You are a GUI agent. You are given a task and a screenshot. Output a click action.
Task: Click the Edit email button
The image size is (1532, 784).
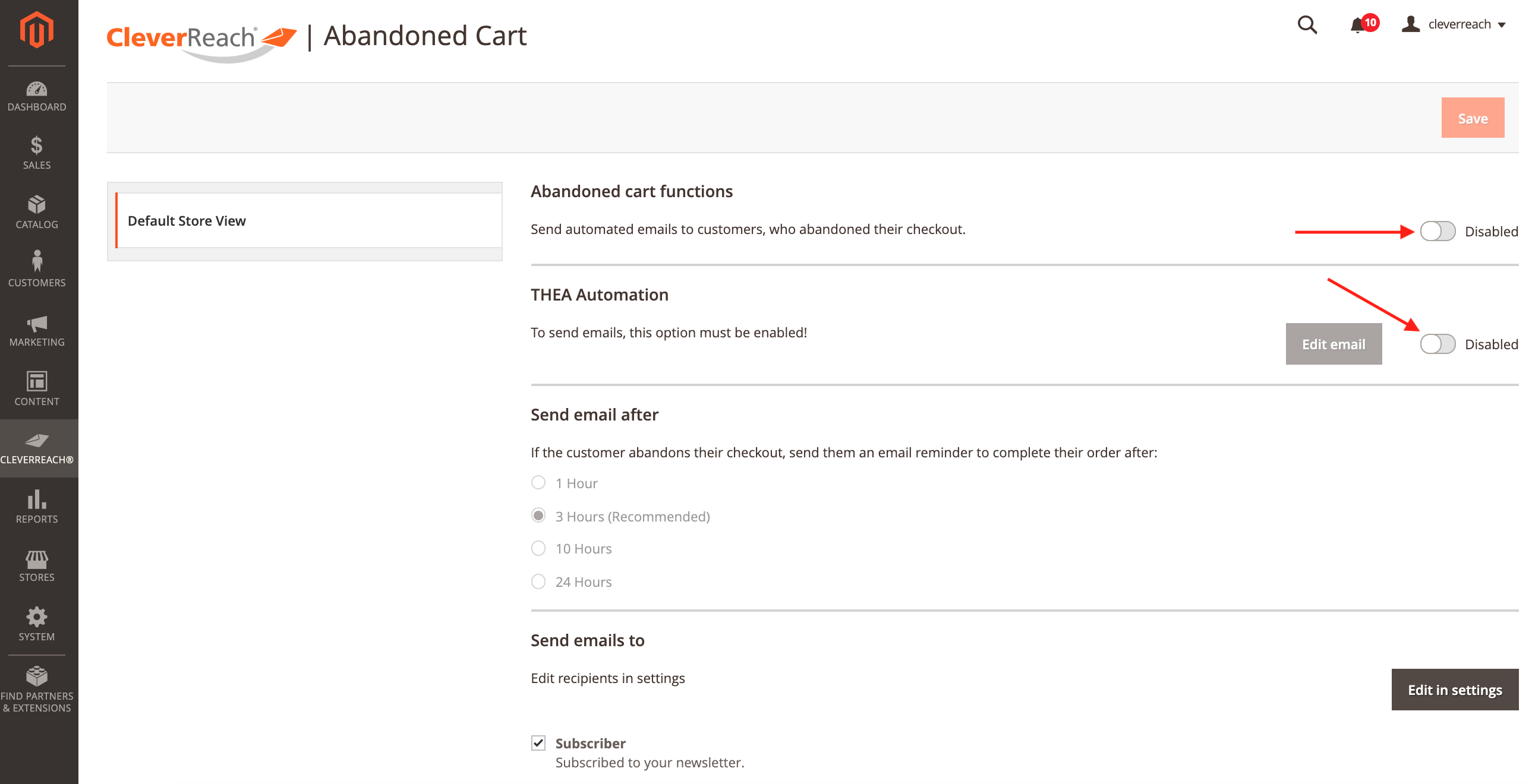tap(1333, 344)
